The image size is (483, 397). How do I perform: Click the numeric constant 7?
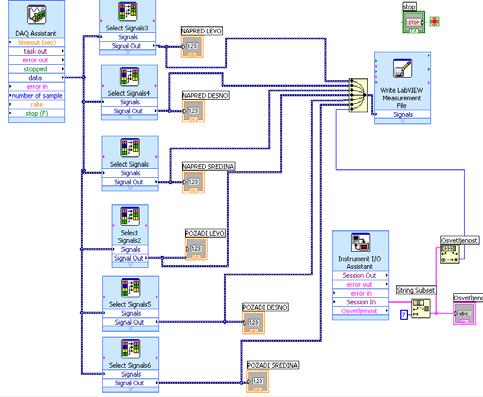[x=404, y=314]
